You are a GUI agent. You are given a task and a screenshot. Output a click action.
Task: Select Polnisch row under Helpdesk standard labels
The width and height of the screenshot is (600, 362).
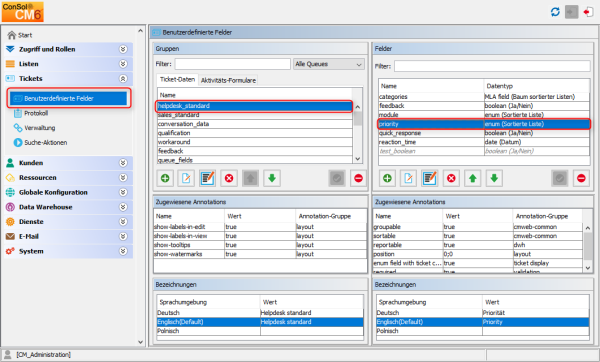[260, 331]
